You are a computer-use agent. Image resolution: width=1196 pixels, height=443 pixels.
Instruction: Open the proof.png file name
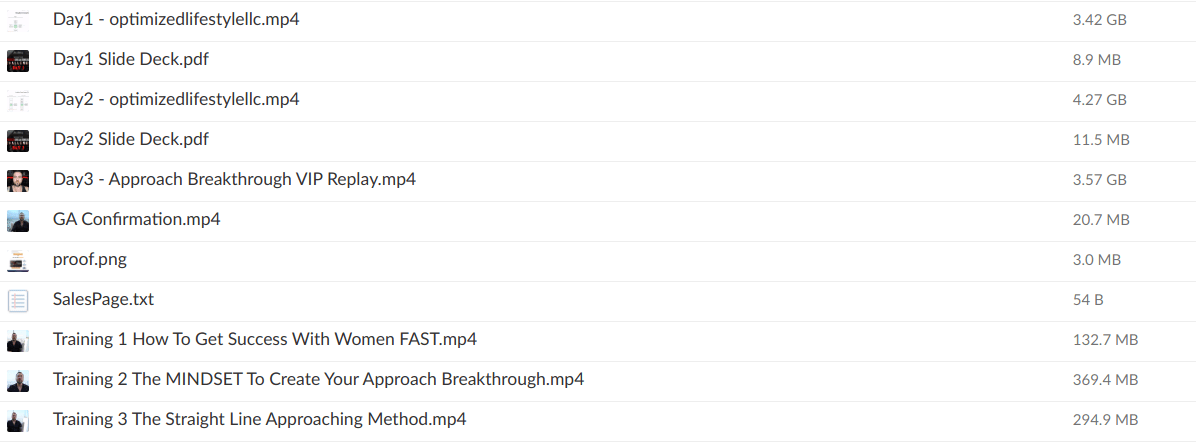pos(90,259)
